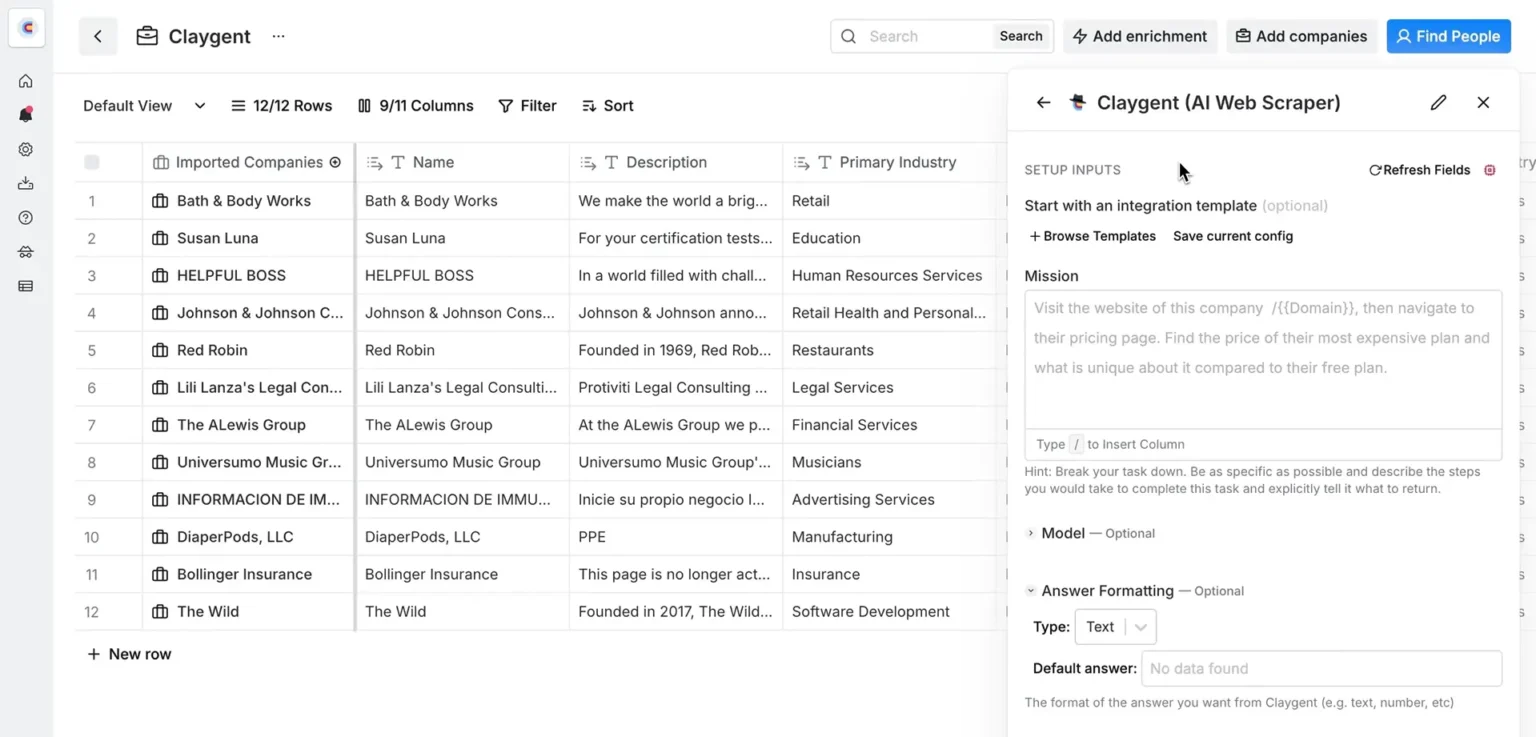Click row number 9
The image size is (1536, 737).
coord(92,499)
